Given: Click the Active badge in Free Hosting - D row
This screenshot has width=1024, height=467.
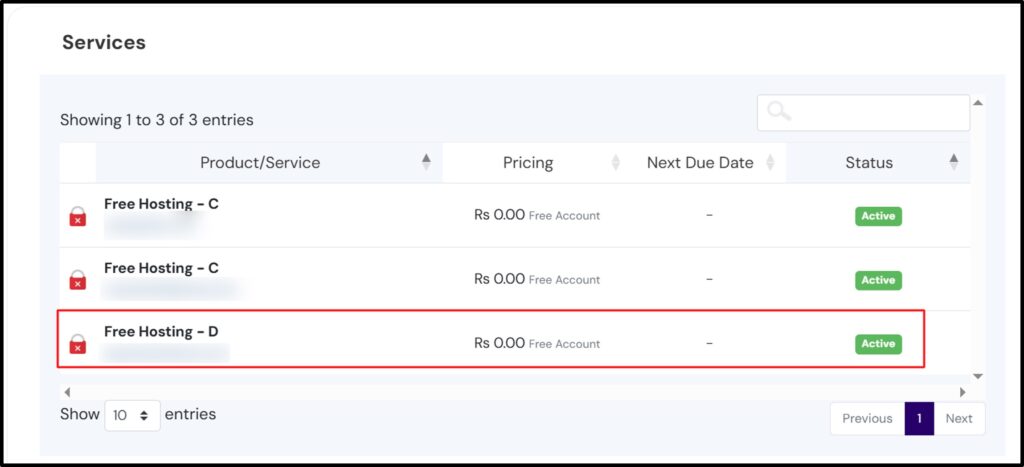Looking at the screenshot, I should tap(878, 344).
